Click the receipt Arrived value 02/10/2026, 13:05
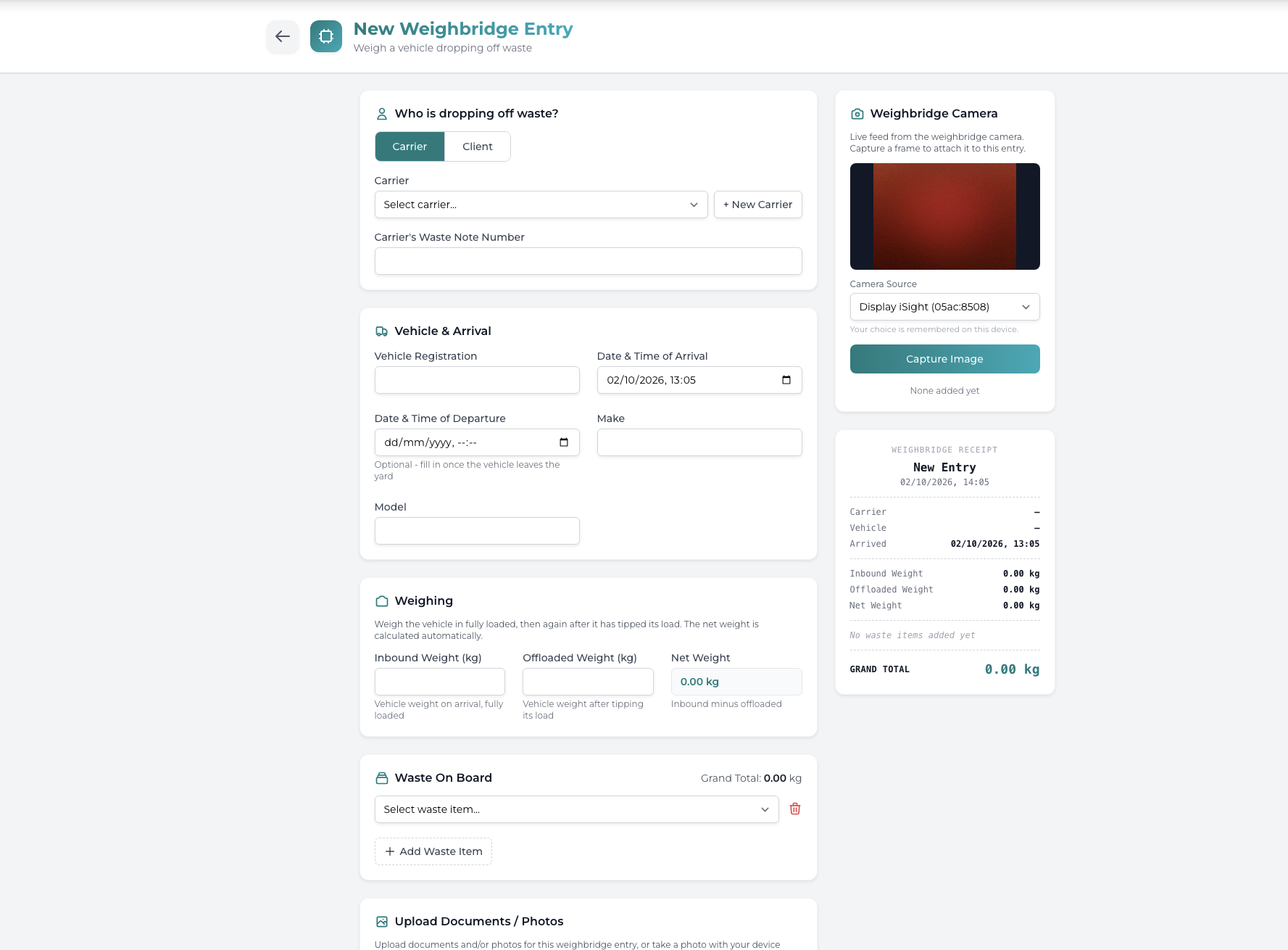The width and height of the screenshot is (1288, 950). click(994, 544)
